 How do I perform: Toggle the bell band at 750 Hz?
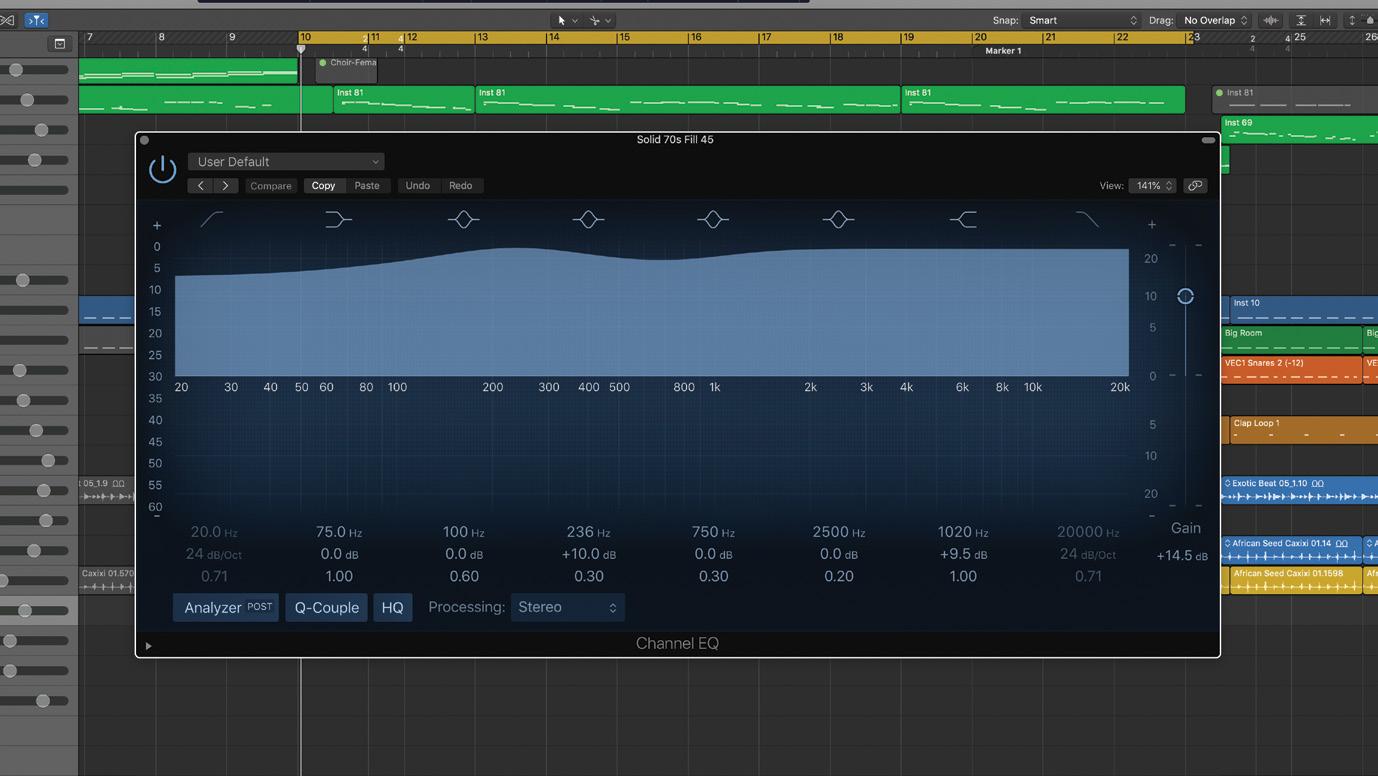(x=713, y=219)
